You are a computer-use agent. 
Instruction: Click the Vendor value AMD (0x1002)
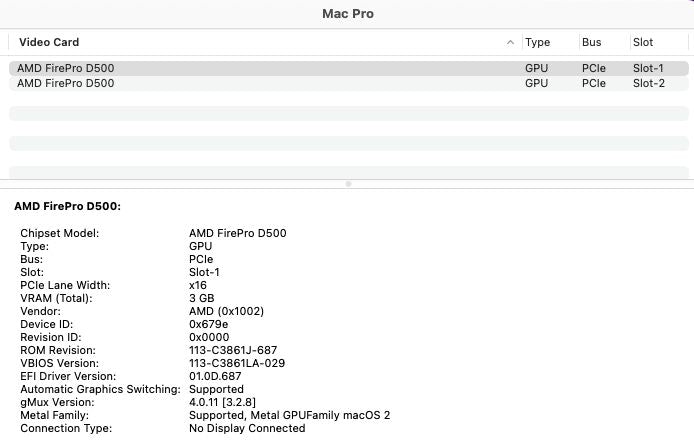pos(226,311)
